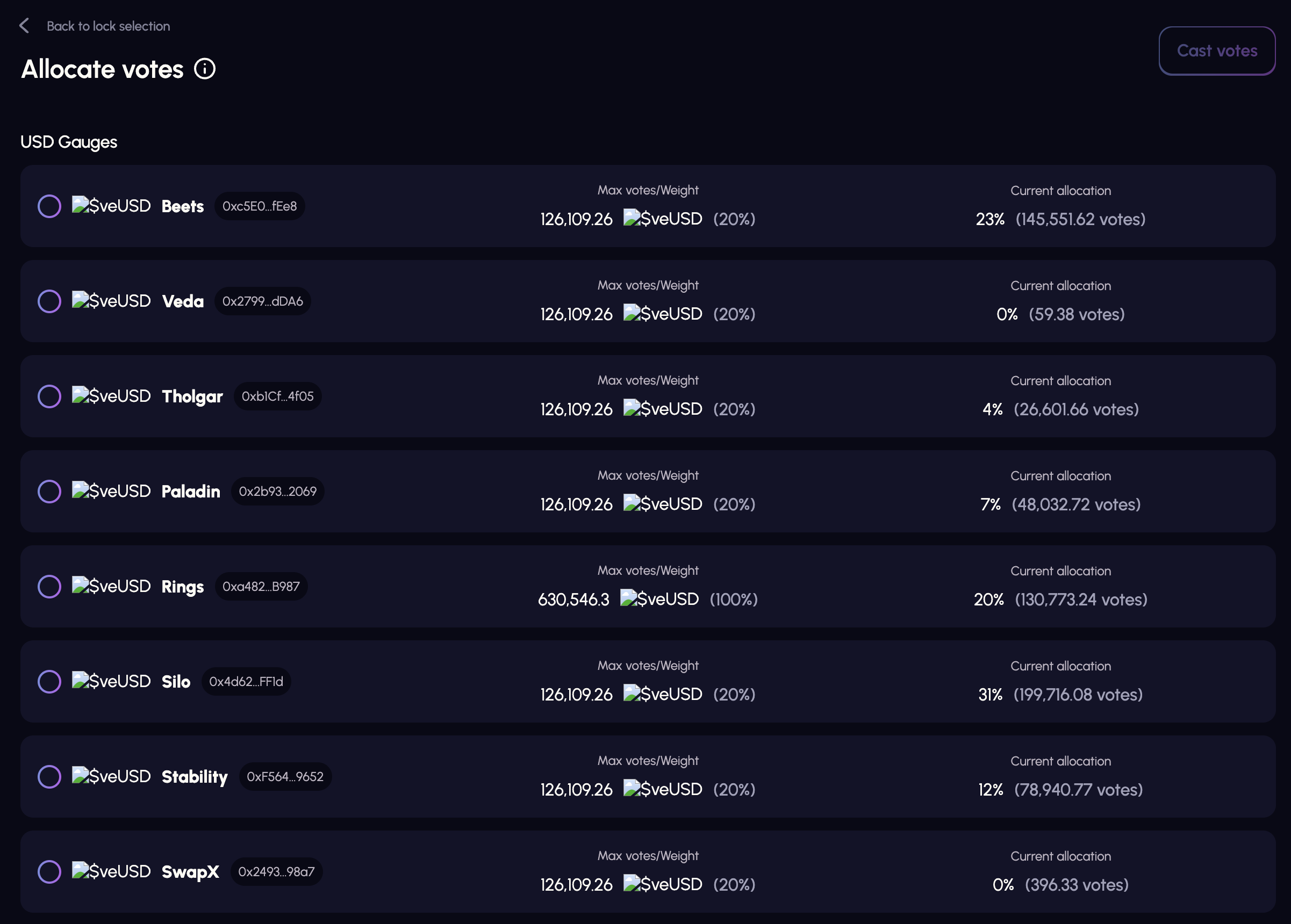Select the Beets gauge radio button

49,206
